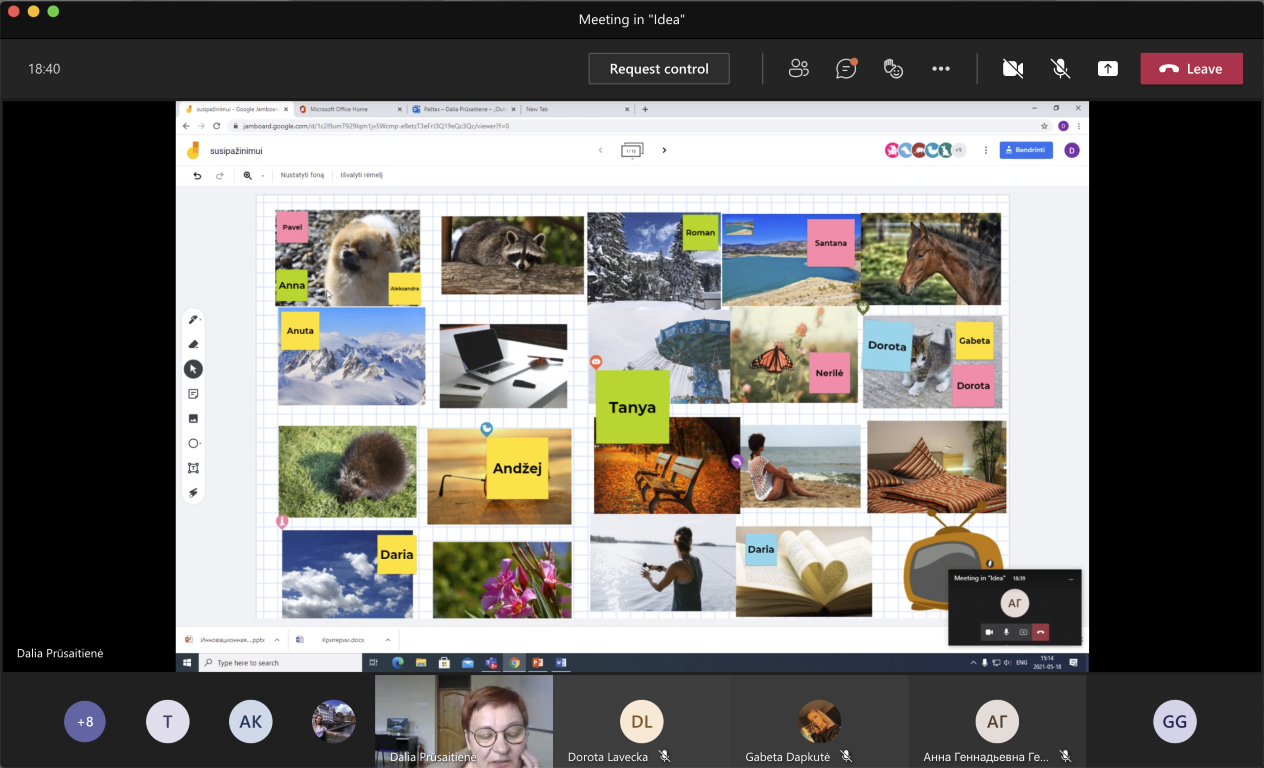Click the add image tool
1264x768 pixels.
pos(193,418)
